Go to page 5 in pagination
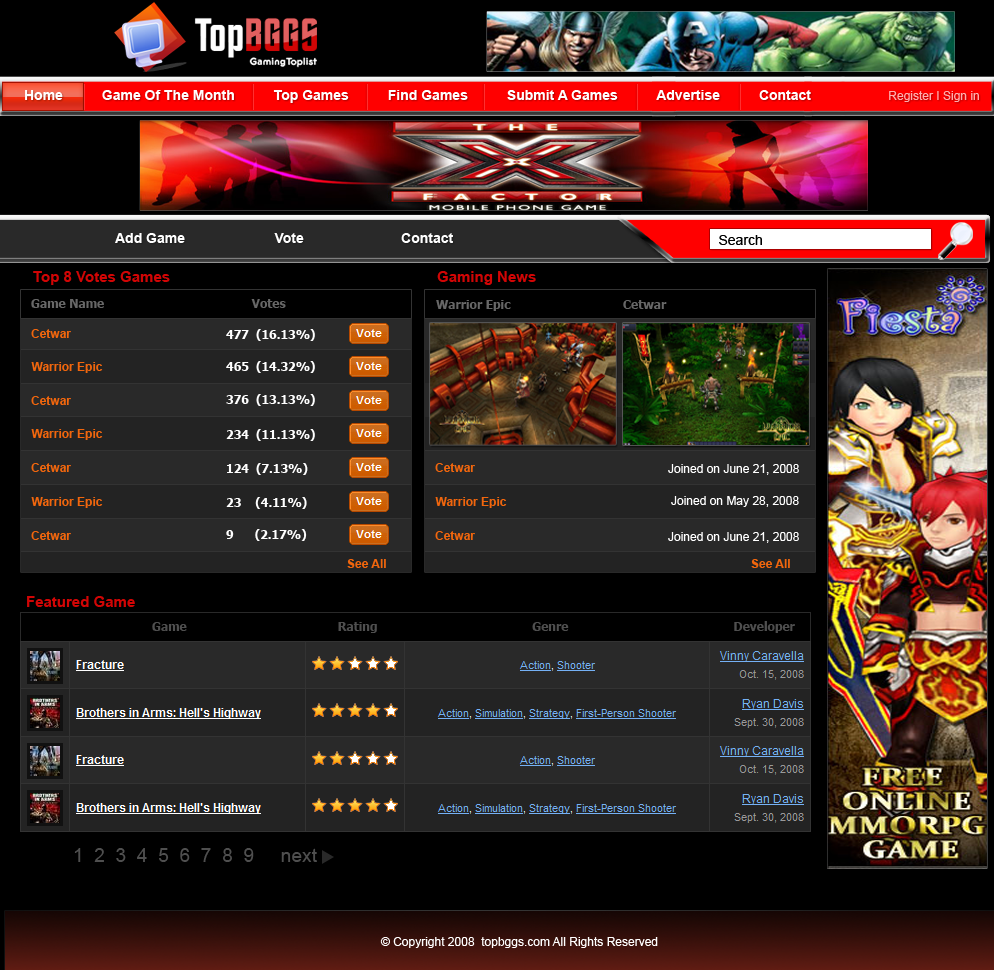Image resolution: width=994 pixels, height=970 pixels. click(164, 856)
